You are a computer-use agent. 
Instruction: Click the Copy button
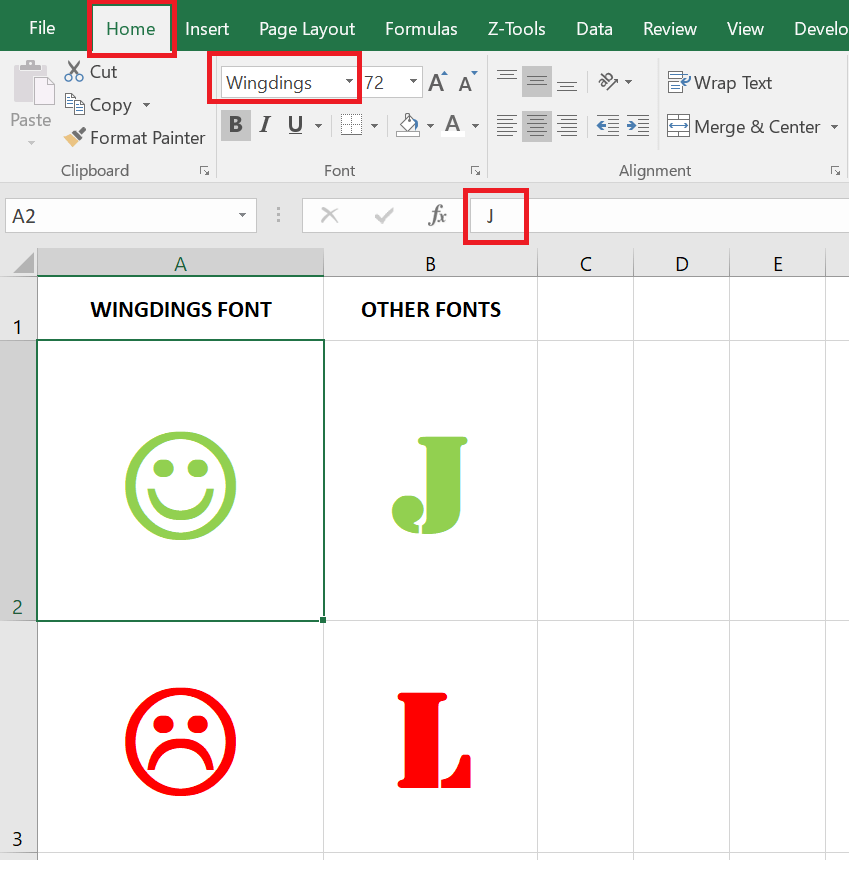pos(99,105)
